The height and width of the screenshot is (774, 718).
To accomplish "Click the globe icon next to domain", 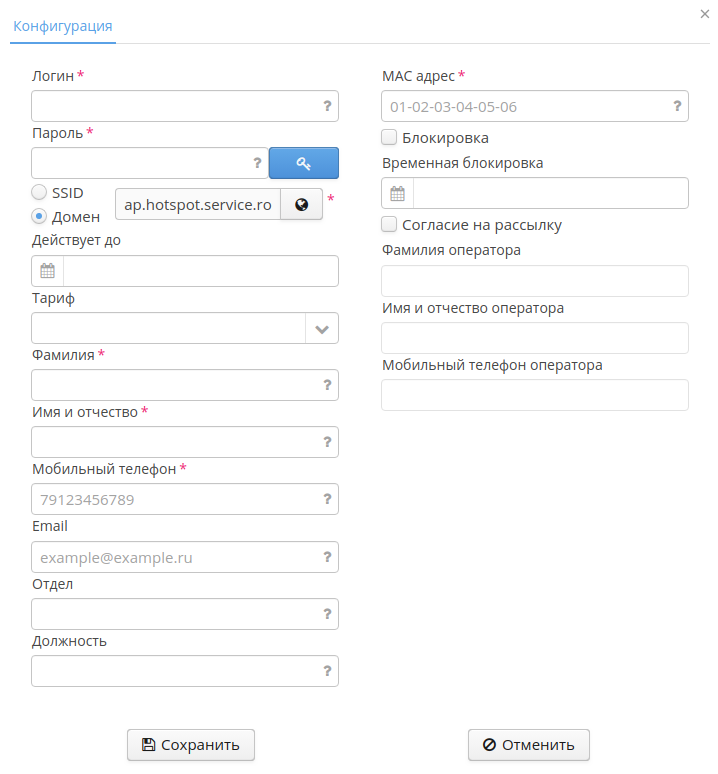I will click(x=301, y=204).
